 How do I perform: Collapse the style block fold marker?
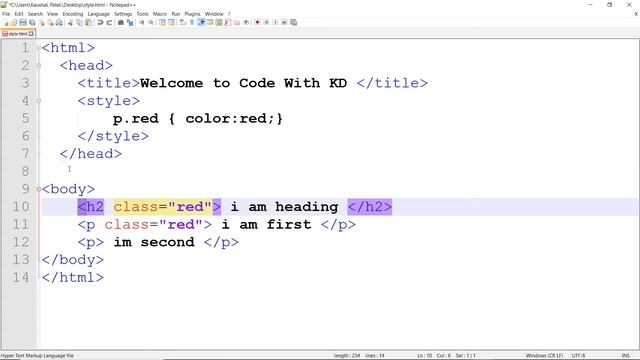(39, 101)
